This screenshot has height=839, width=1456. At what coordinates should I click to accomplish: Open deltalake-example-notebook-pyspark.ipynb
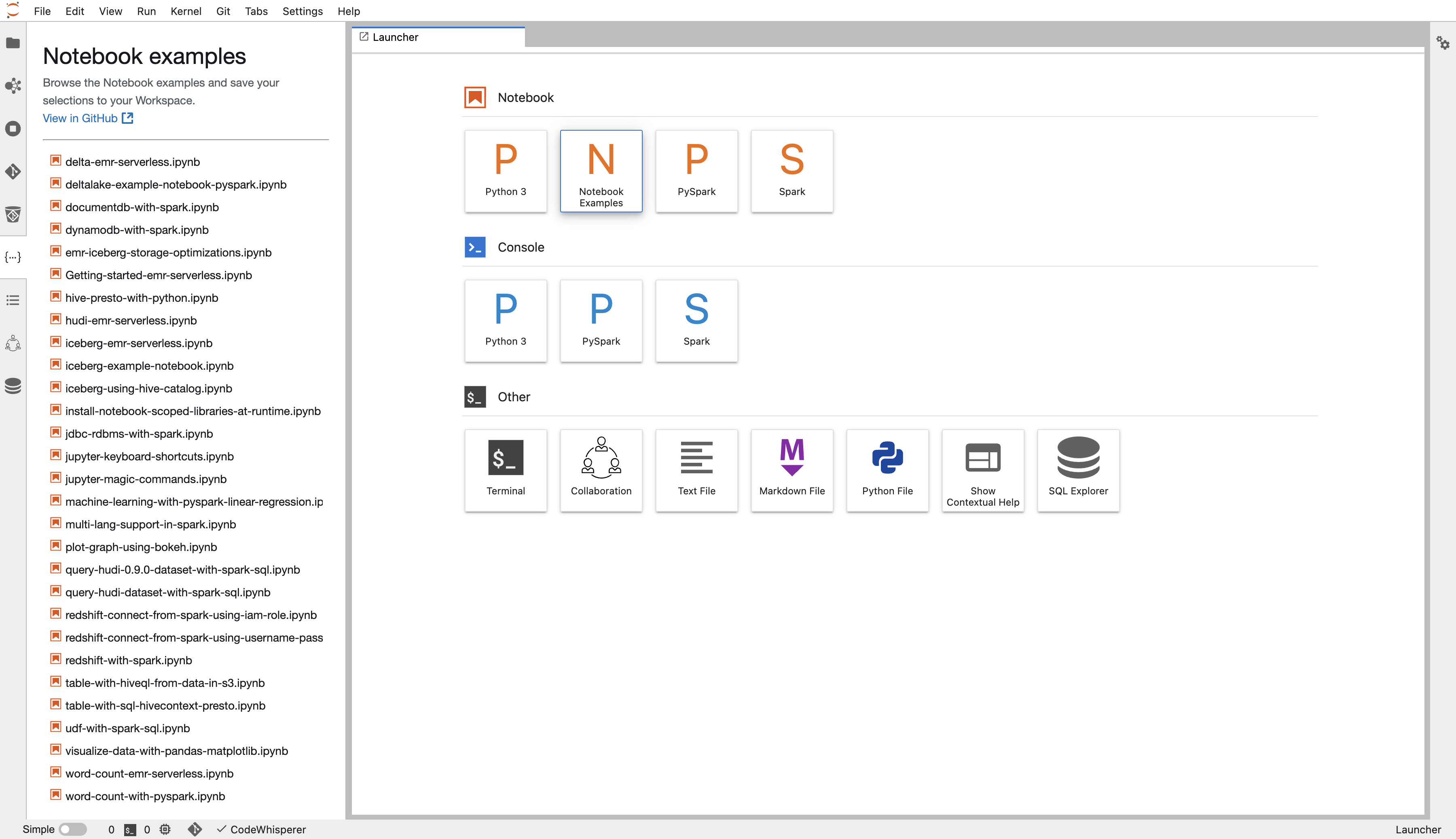point(176,184)
